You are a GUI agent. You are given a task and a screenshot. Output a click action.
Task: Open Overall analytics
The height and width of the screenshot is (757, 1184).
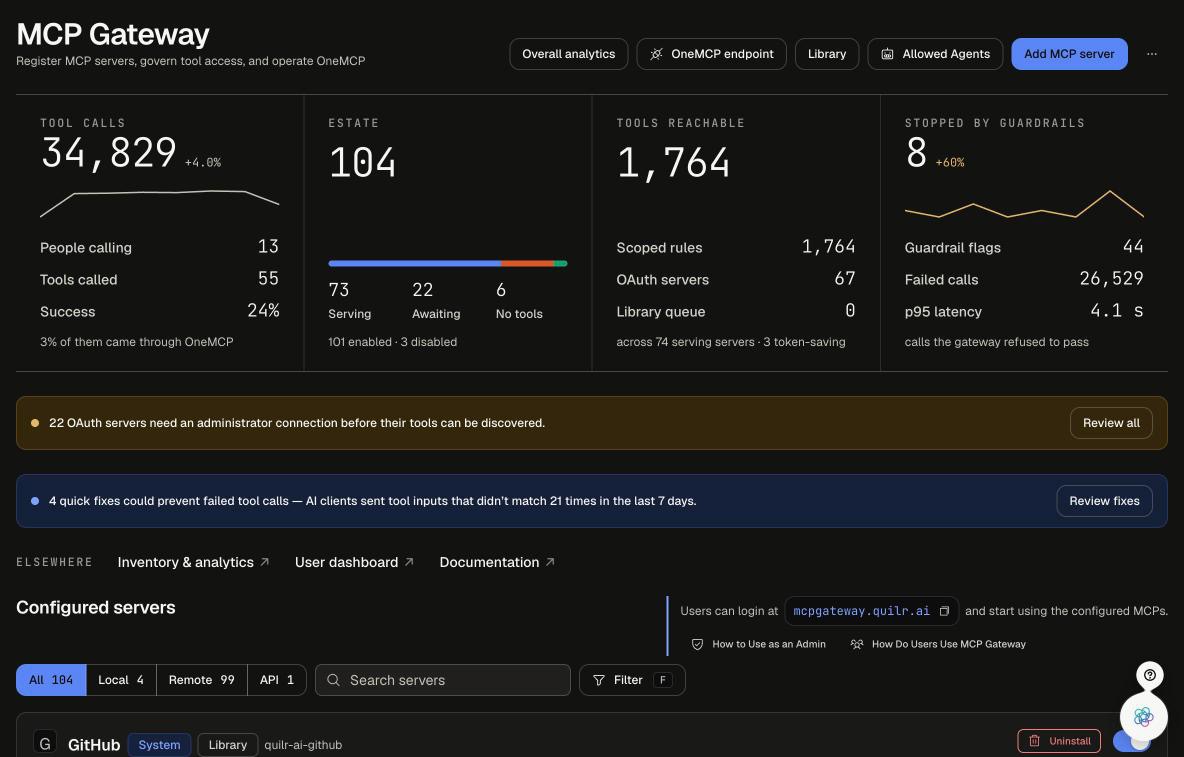click(569, 54)
